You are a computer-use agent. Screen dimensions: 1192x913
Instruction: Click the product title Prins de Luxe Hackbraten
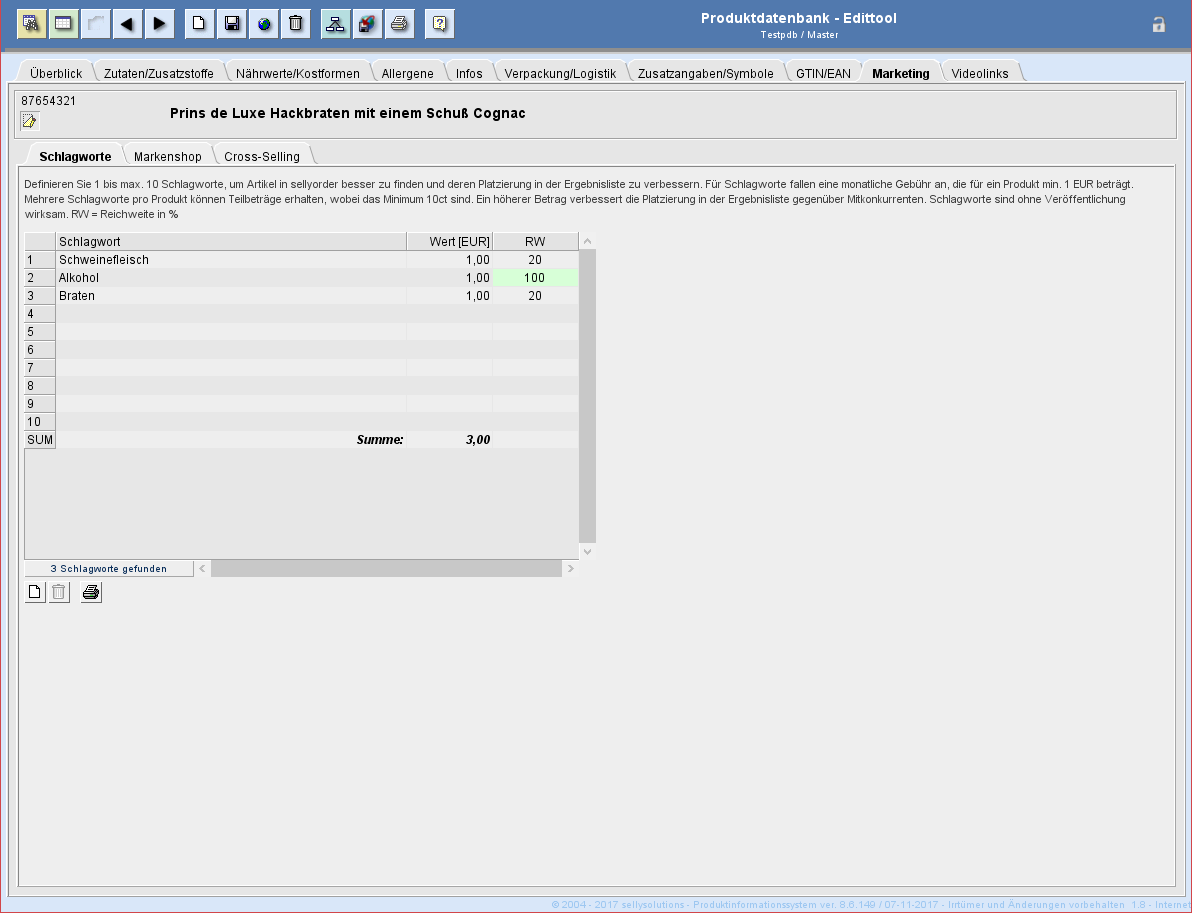click(x=347, y=113)
